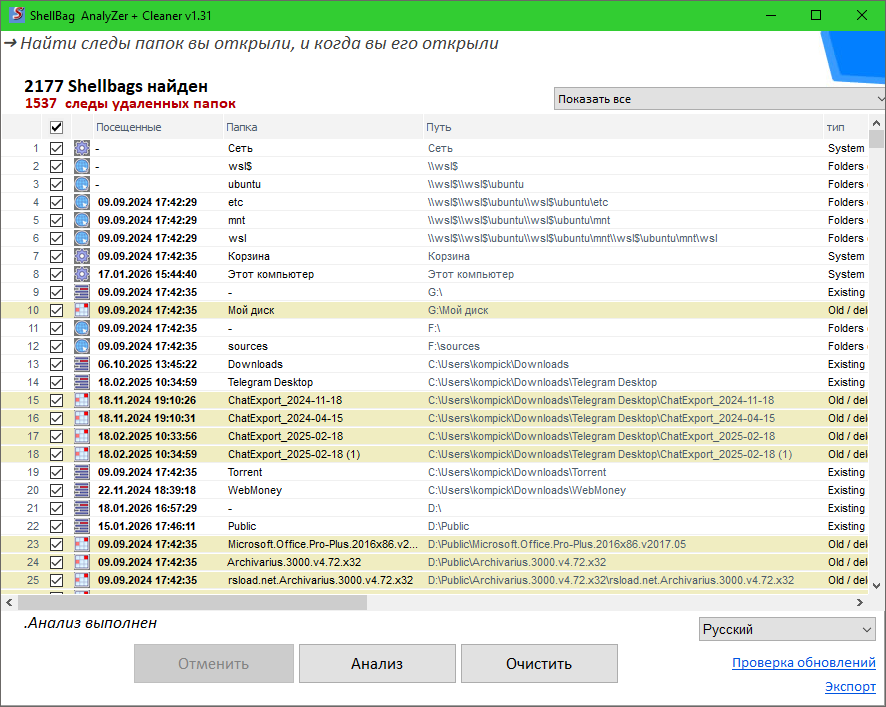Click the icon beside Корзина entry
886x707 pixels.
82,256
